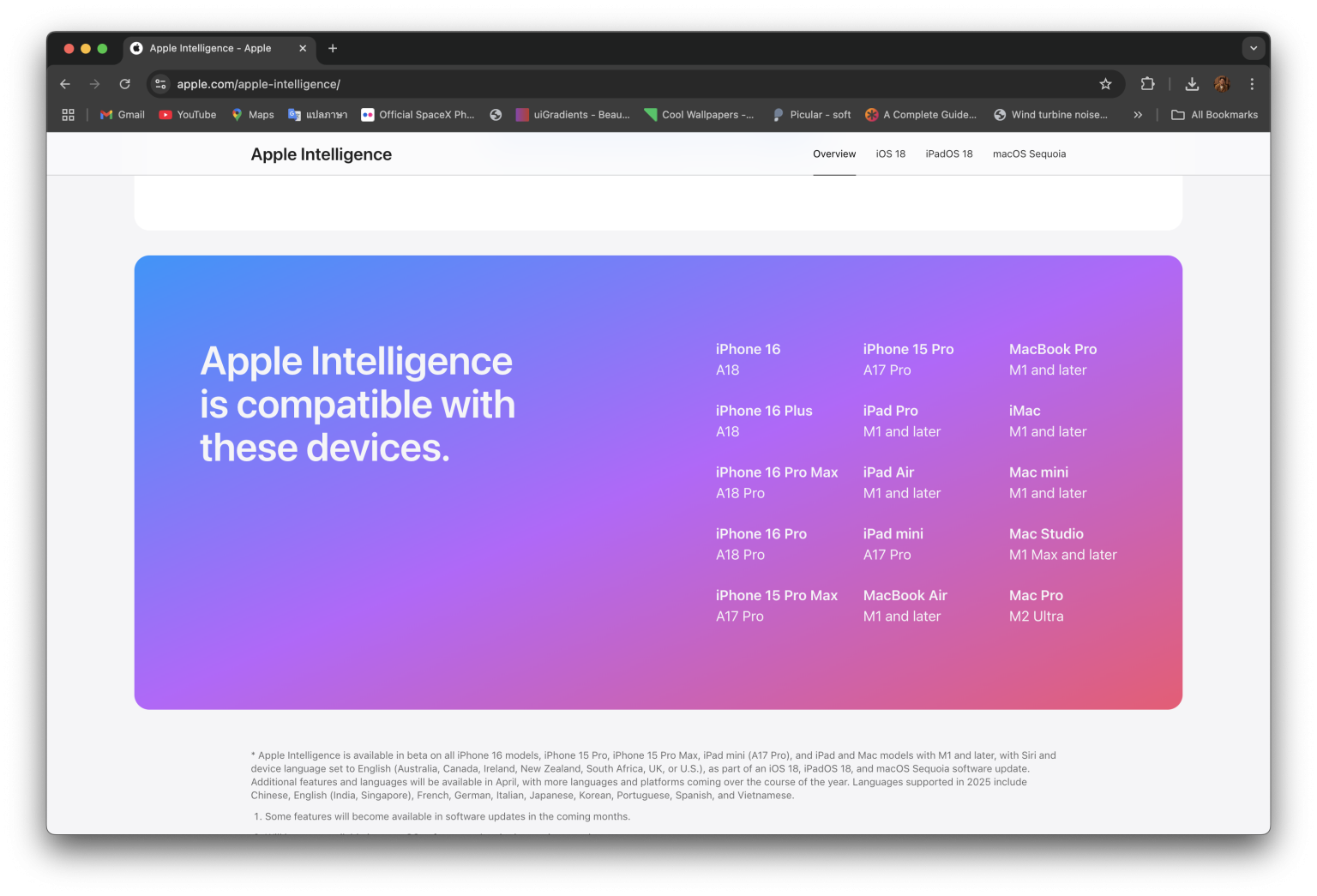Open the YouTube bookmark
Viewport: 1317px width, 896px height.
[x=187, y=114]
